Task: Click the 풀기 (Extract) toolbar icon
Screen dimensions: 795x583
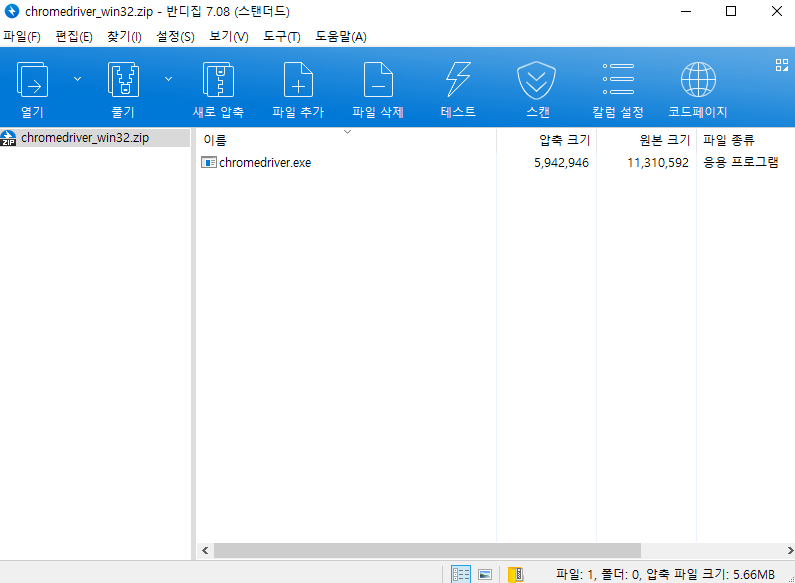Action: [x=123, y=80]
